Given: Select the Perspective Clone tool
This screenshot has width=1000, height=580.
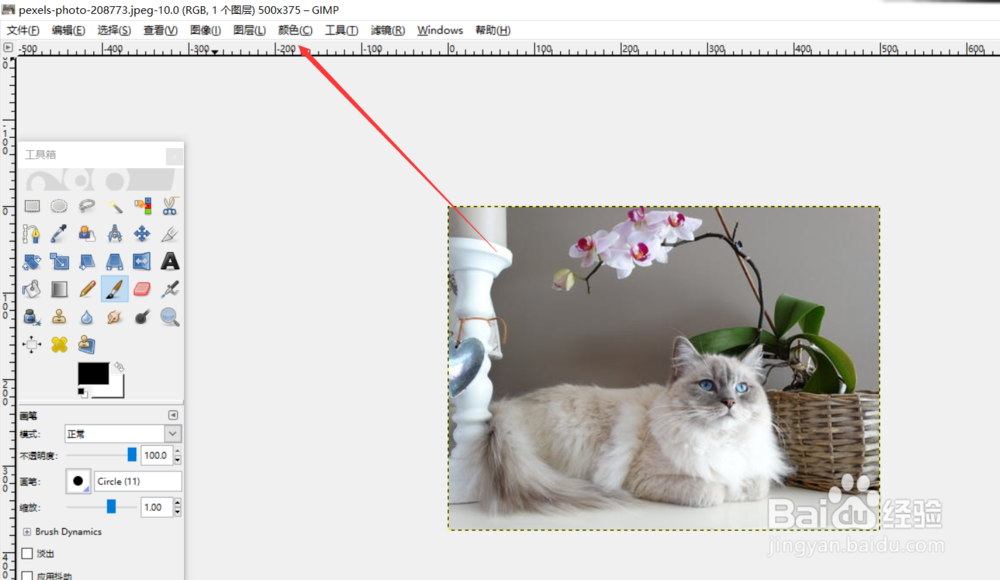Looking at the screenshot, I should 87,345.
